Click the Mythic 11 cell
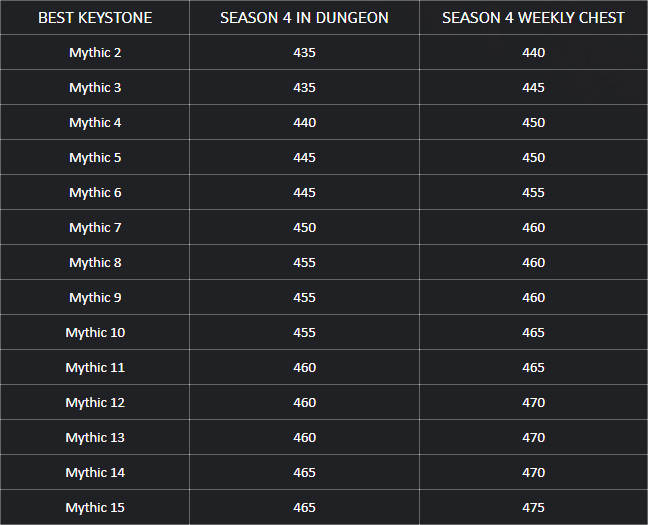The image size is (648, 525). pyautogui.click(x=95, y=368)
